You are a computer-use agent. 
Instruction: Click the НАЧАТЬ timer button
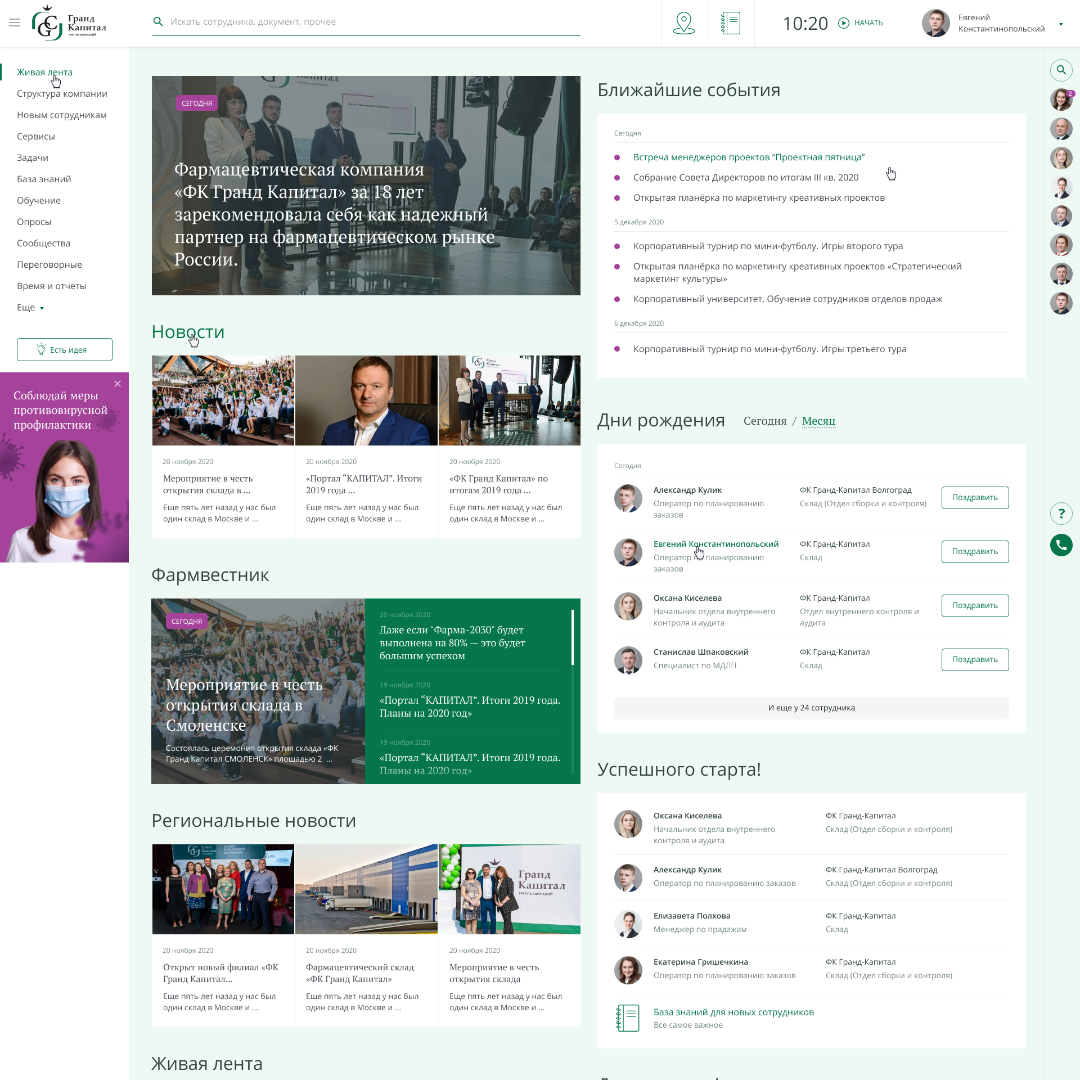pos(868,23)
